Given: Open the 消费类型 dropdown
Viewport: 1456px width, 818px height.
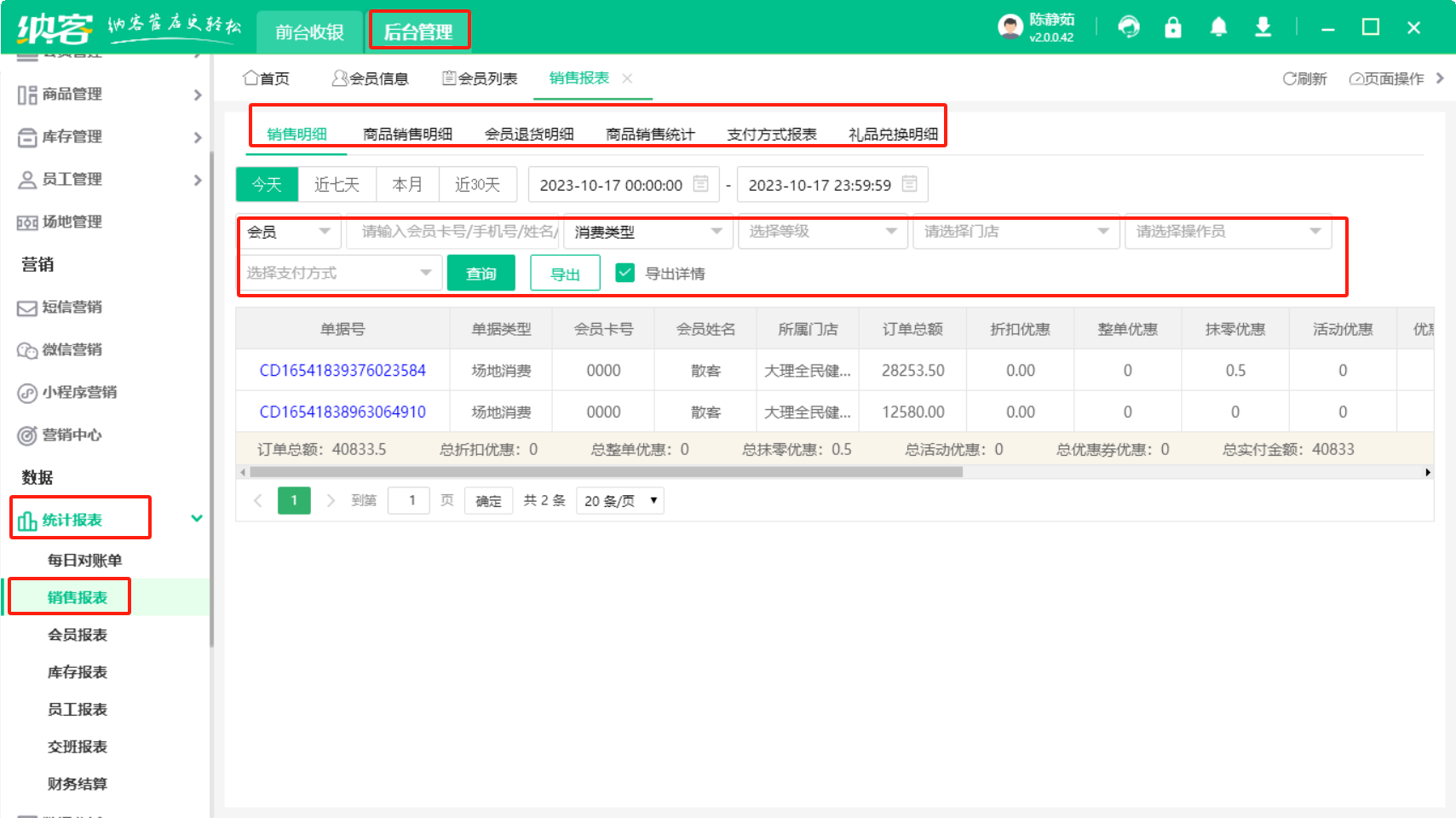Looking at the screenshot, I should pyautogui.click(x=647, y=232).
